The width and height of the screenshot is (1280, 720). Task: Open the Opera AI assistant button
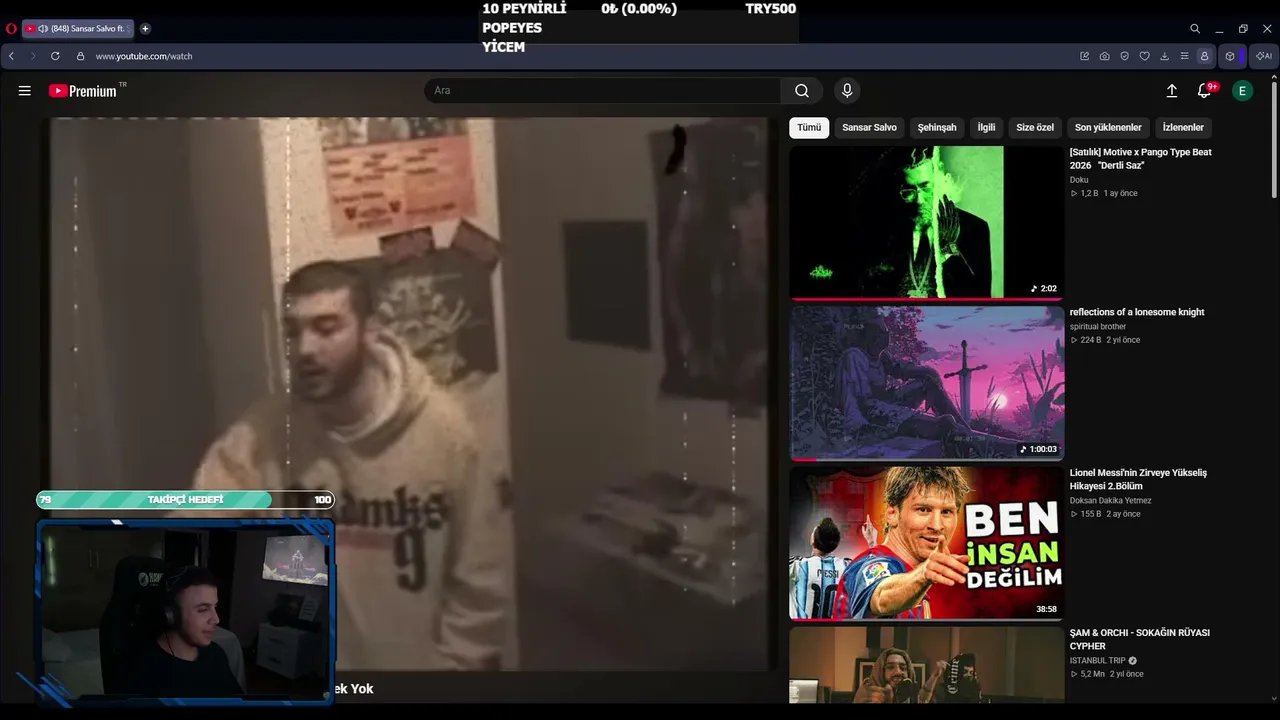[x=1264, y=56]
